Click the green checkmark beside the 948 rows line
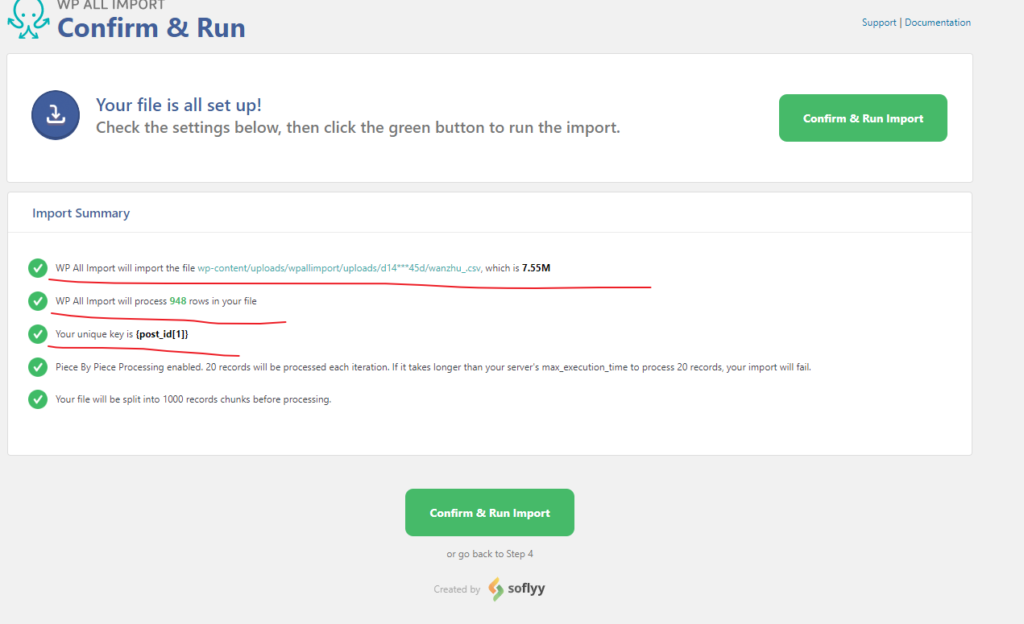Image resolution: width=1024 pixels, height=624 pixels. point(38,301)
